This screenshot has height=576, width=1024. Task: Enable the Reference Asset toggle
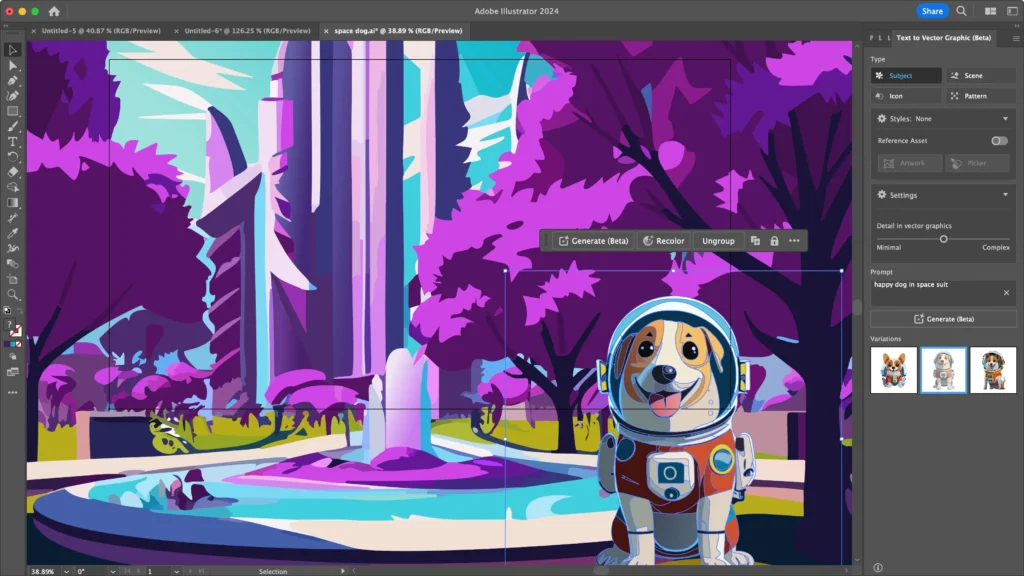tap(998, 141)
